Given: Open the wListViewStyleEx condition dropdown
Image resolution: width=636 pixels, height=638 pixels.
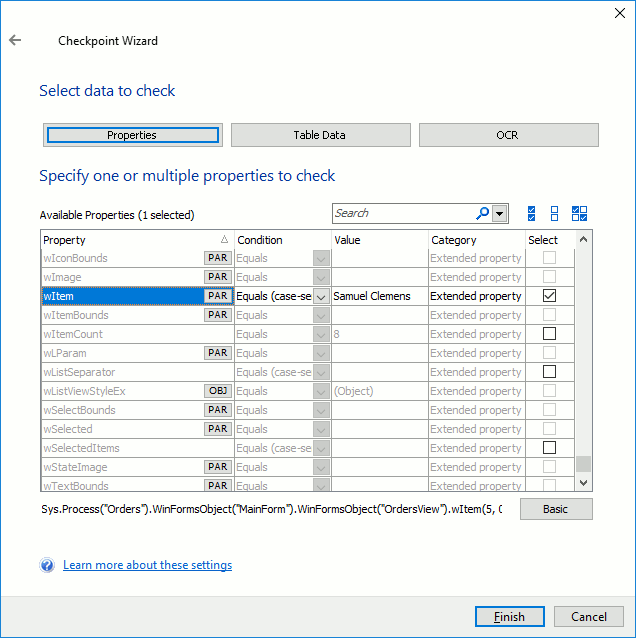Looking at the screenshot, I should click(x=321, y=391).
